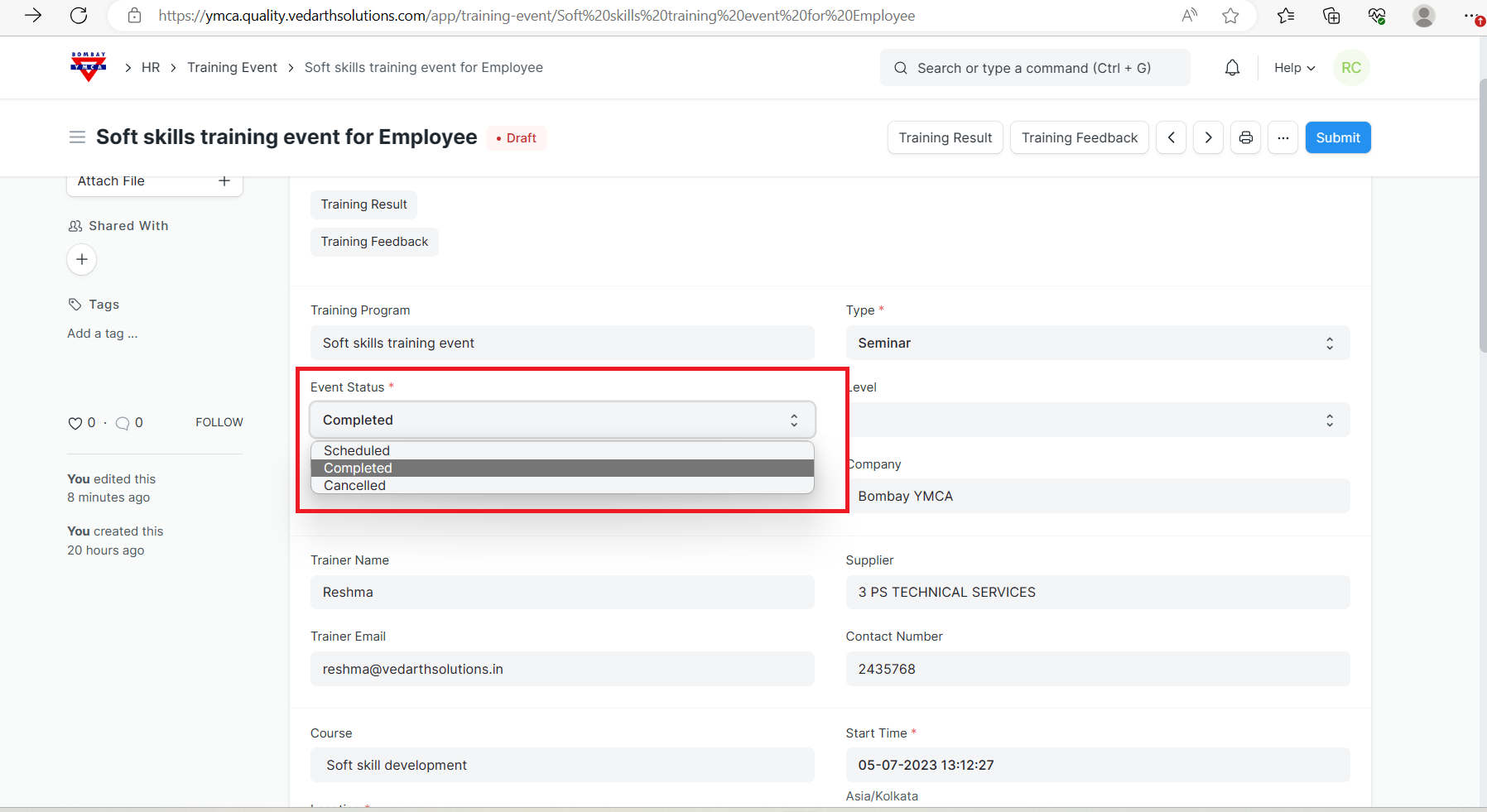
Task: Choose Cancelled from Event Status options
Action: point(355,486)
